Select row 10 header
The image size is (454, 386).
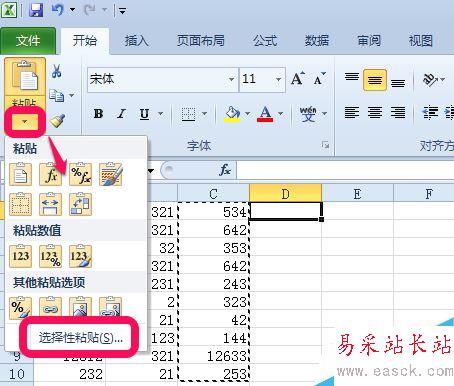(x=17, y=374)
